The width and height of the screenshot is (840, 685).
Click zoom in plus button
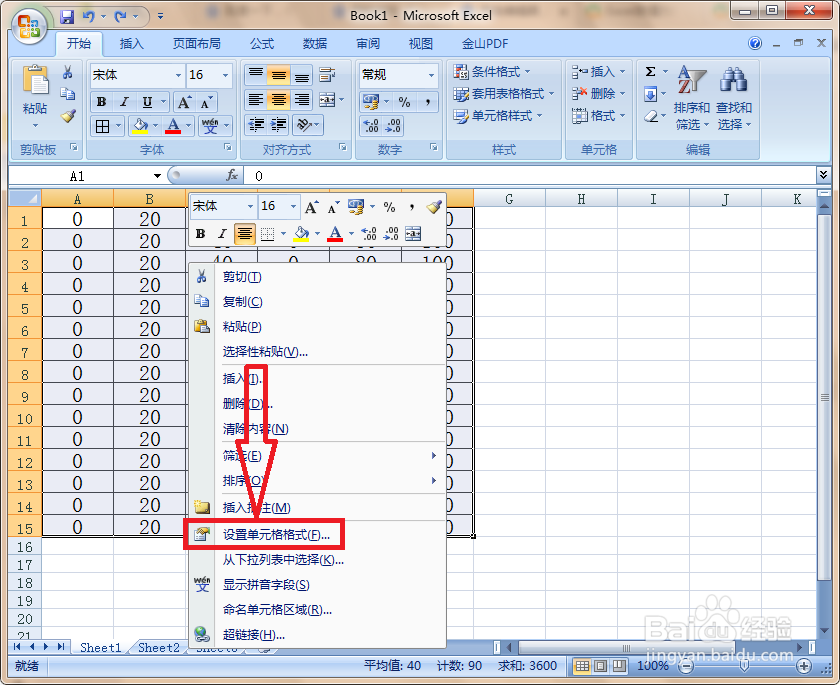[804, 666]
